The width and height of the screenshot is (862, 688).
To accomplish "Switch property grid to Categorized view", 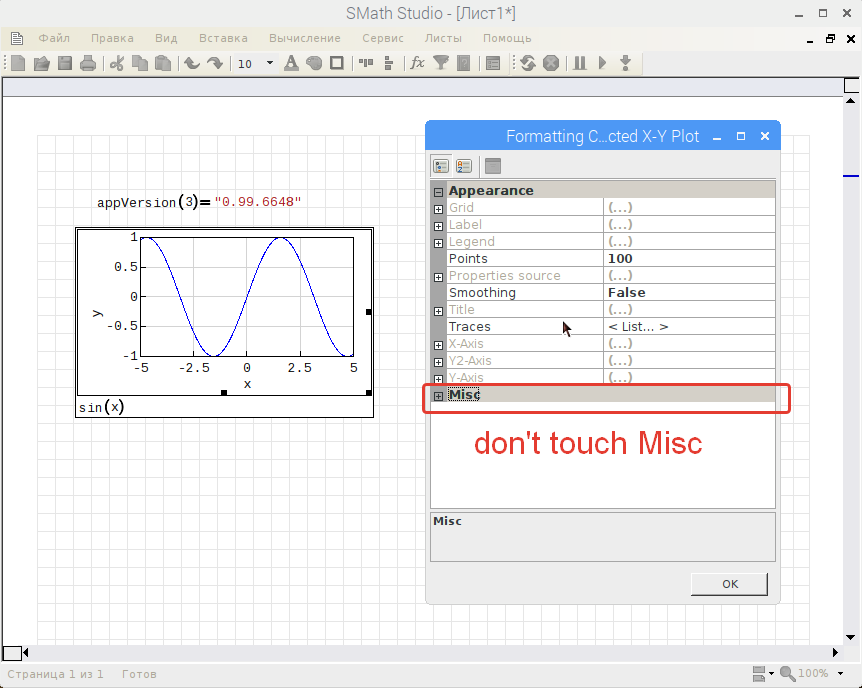I will point(441,166).
